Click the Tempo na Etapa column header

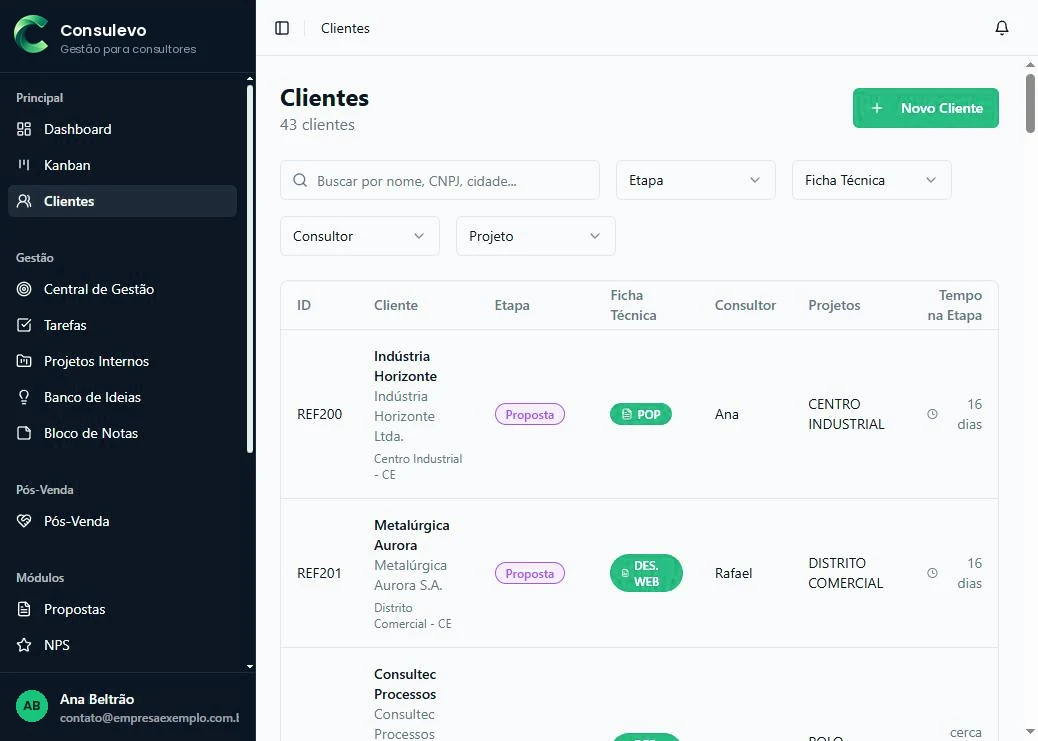point(954,305)
